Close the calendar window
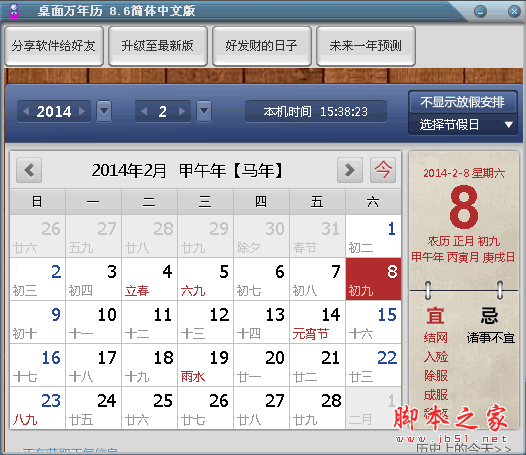Image resolution: width=526 pixels, height=455 pixels. pyautogui.click(x=514, y=12)
